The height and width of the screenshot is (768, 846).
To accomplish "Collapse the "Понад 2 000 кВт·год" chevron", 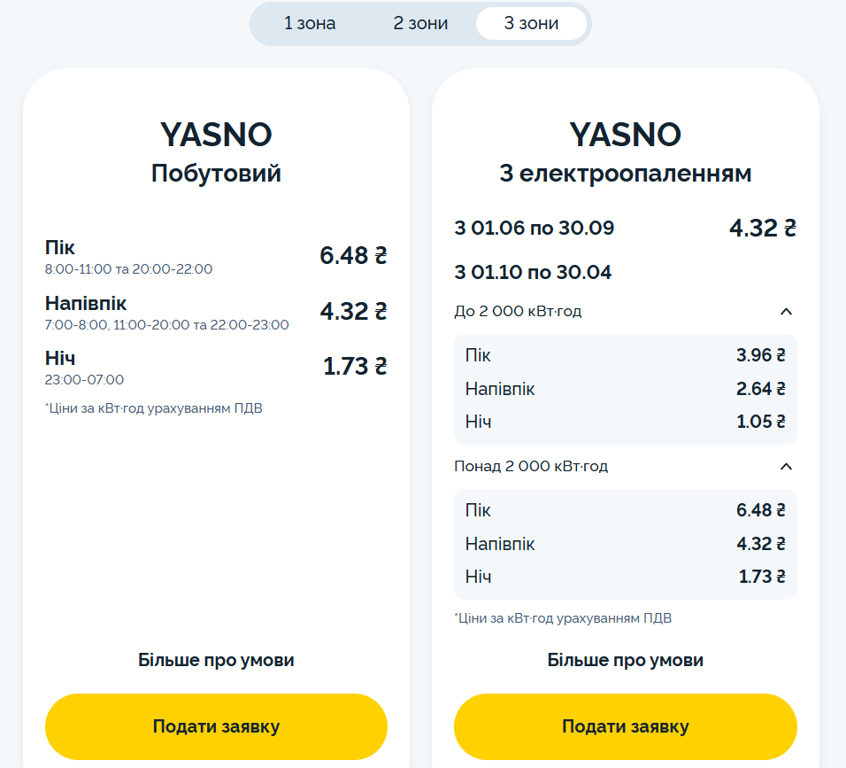I will coord(786,466).
